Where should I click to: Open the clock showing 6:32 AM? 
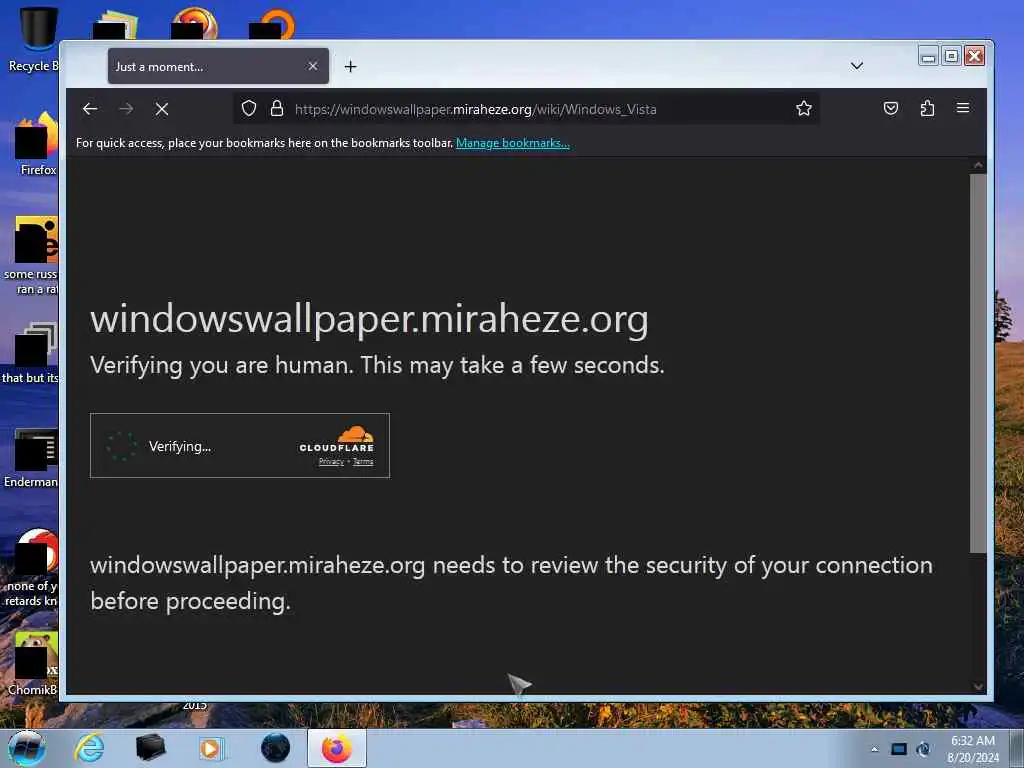(973, 749)
